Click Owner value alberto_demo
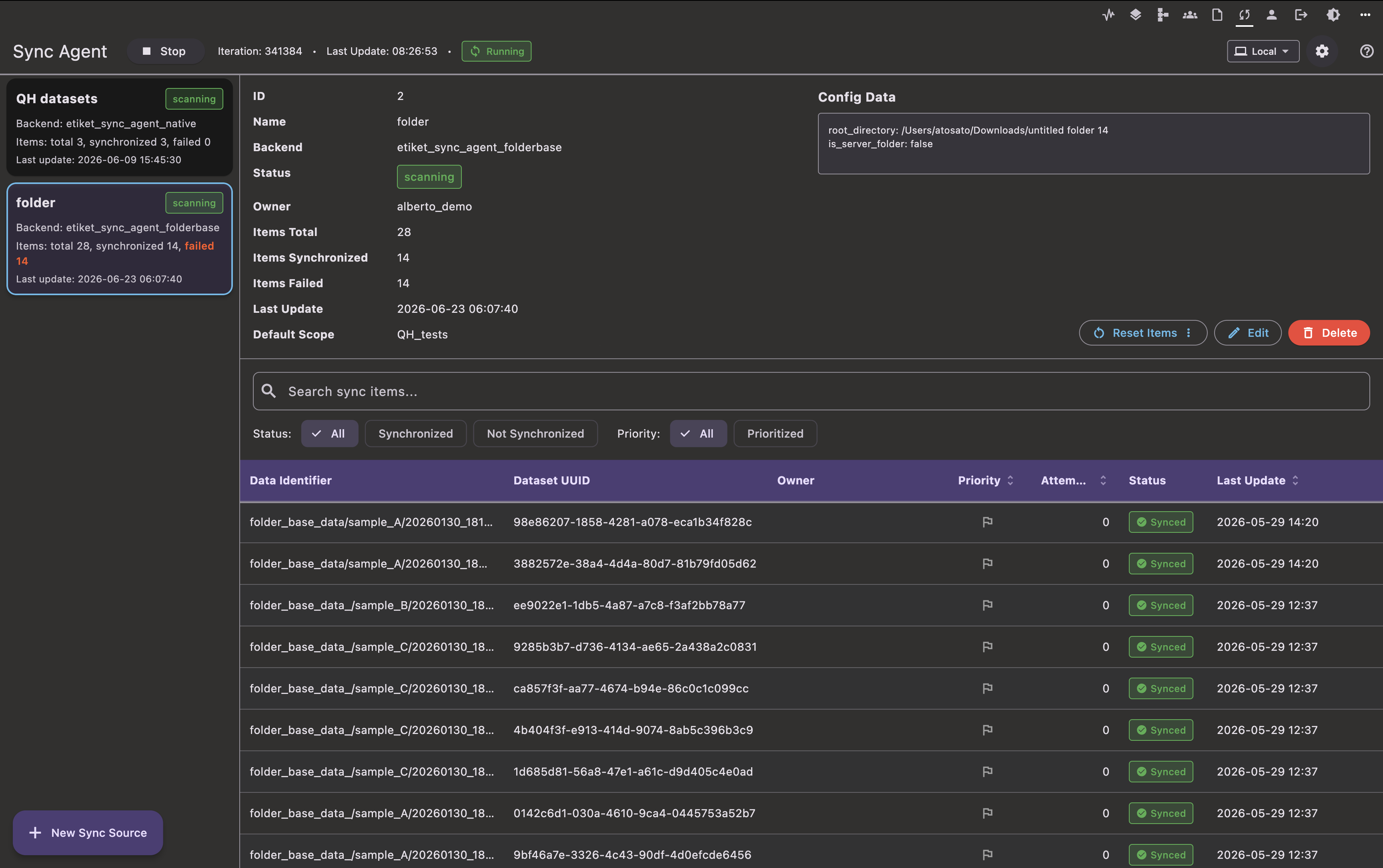The image size is (1383, 868). pos(434,206)
